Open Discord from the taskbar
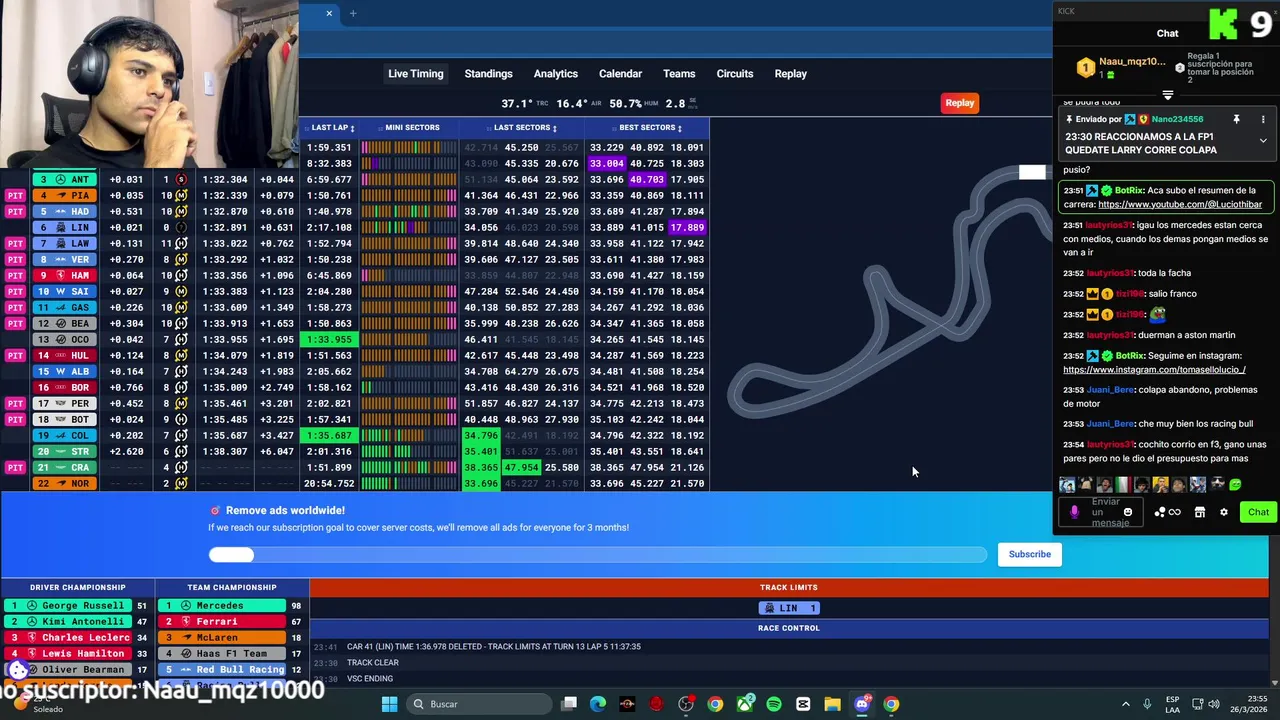Screen dimensions: 1280x720 tap(862, 704)
